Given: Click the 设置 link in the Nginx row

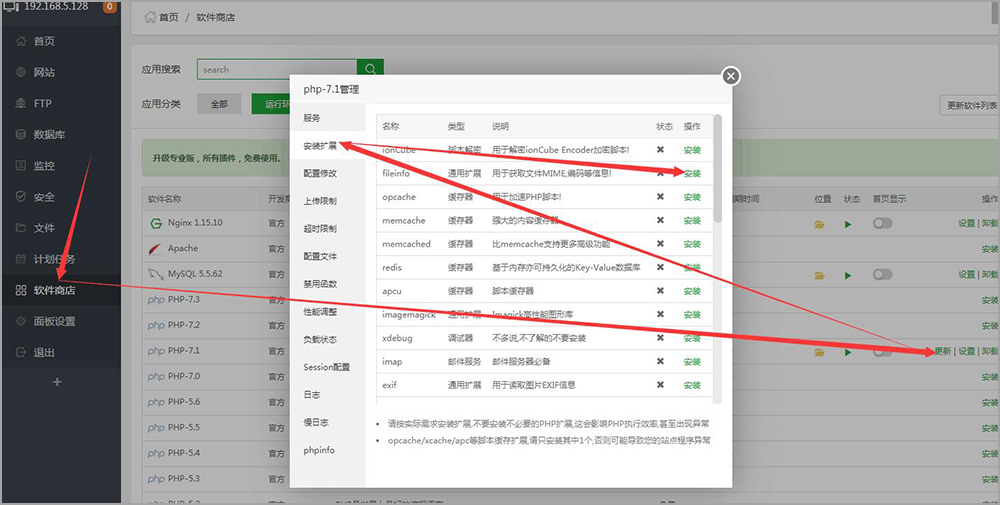Looking at the screenshot, I should coord(967,223).
